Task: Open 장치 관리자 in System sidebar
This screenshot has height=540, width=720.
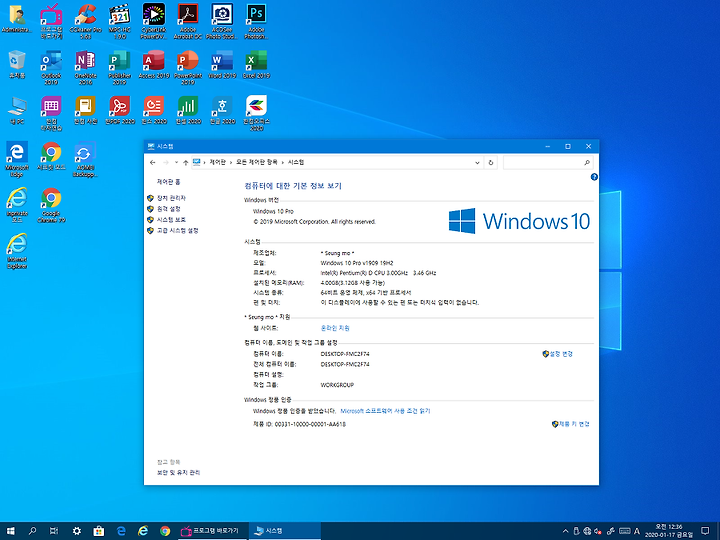Action: (171, 198)
